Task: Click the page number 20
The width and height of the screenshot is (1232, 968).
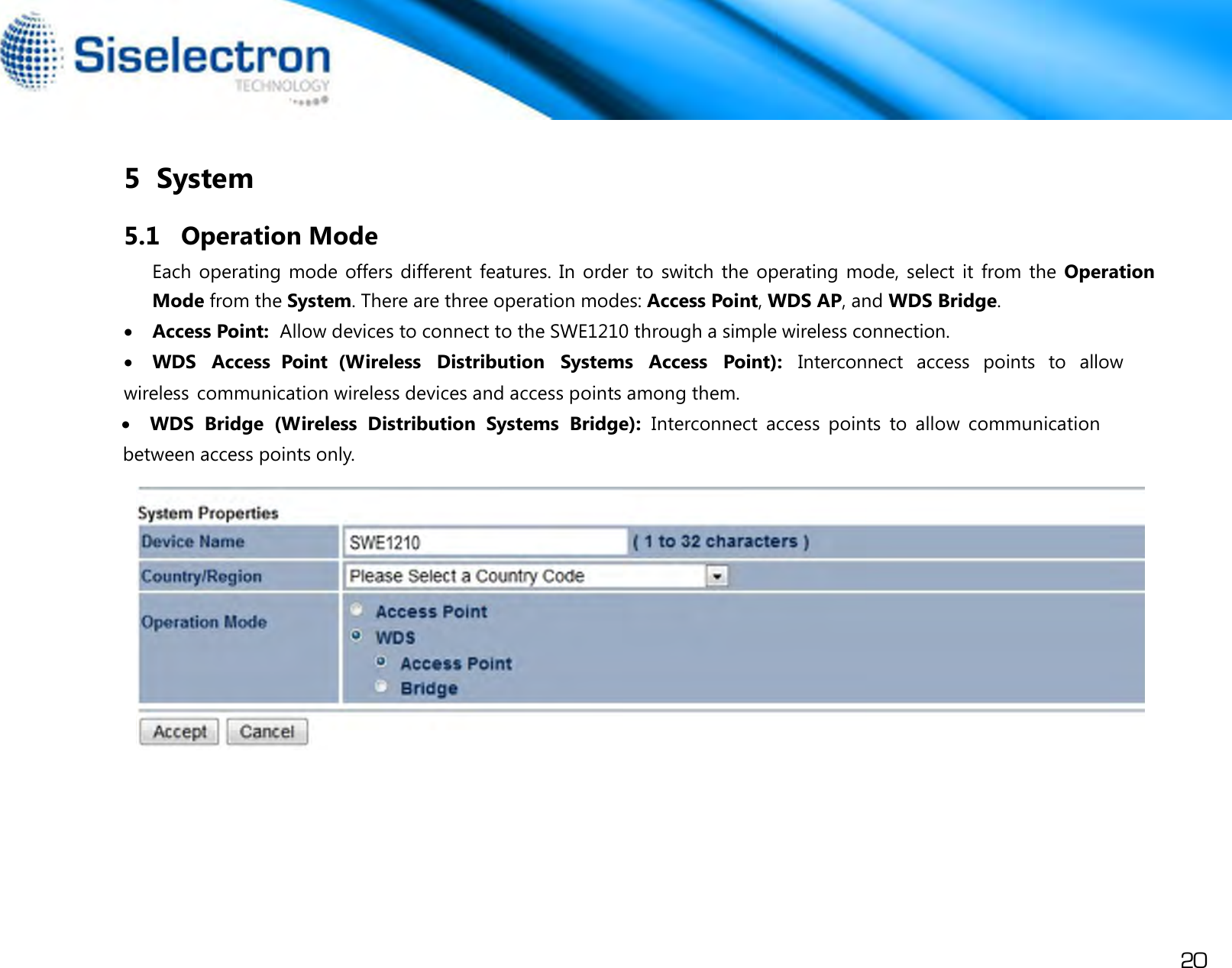Action: 1194,960
